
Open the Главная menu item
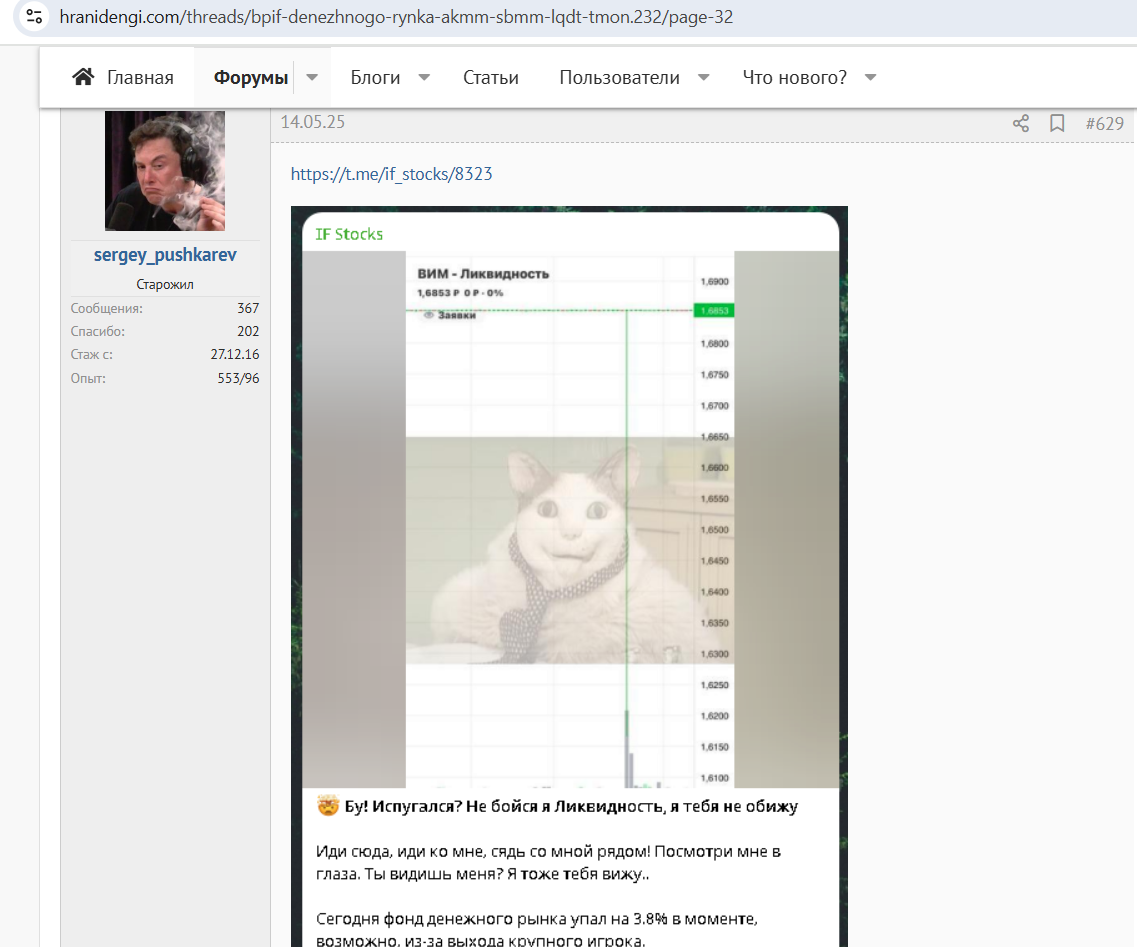click(140, 78)
